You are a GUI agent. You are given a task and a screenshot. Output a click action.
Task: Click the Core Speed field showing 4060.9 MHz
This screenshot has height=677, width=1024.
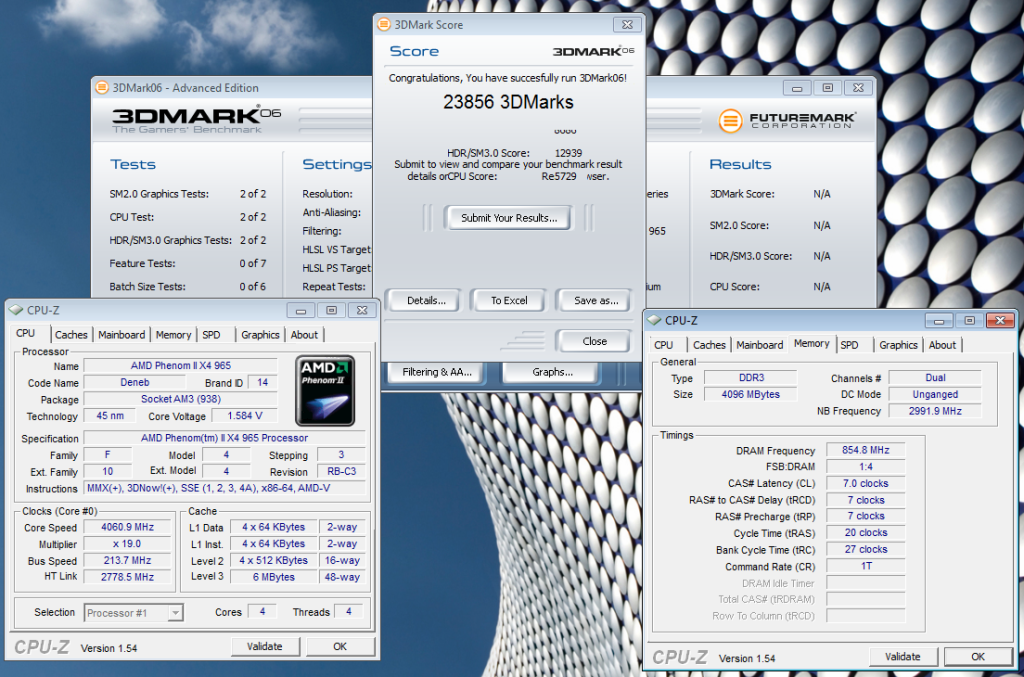coord(128,527)
